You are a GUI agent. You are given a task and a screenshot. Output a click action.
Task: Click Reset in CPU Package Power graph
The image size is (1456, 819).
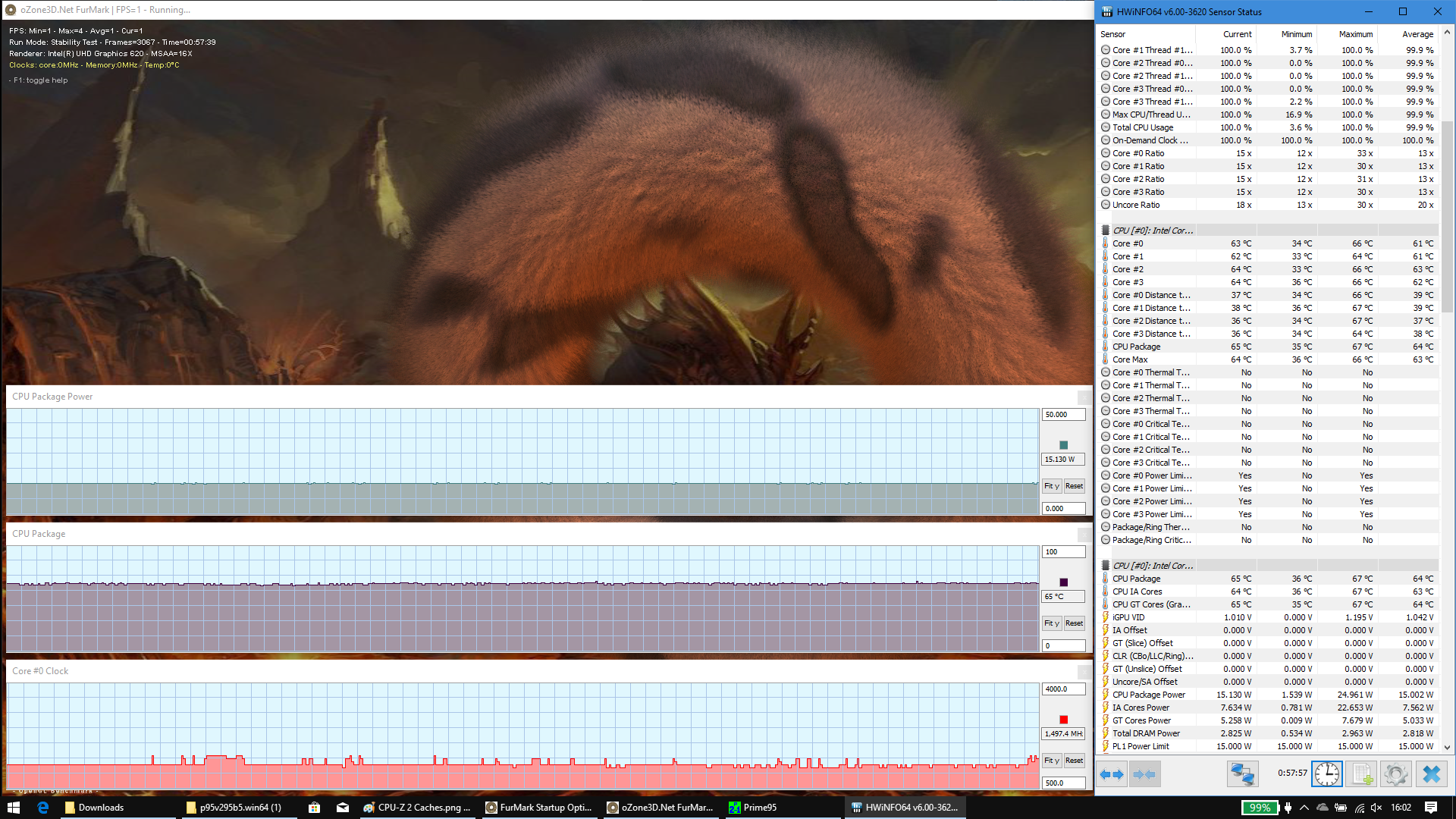click(x=1074, y=486)
